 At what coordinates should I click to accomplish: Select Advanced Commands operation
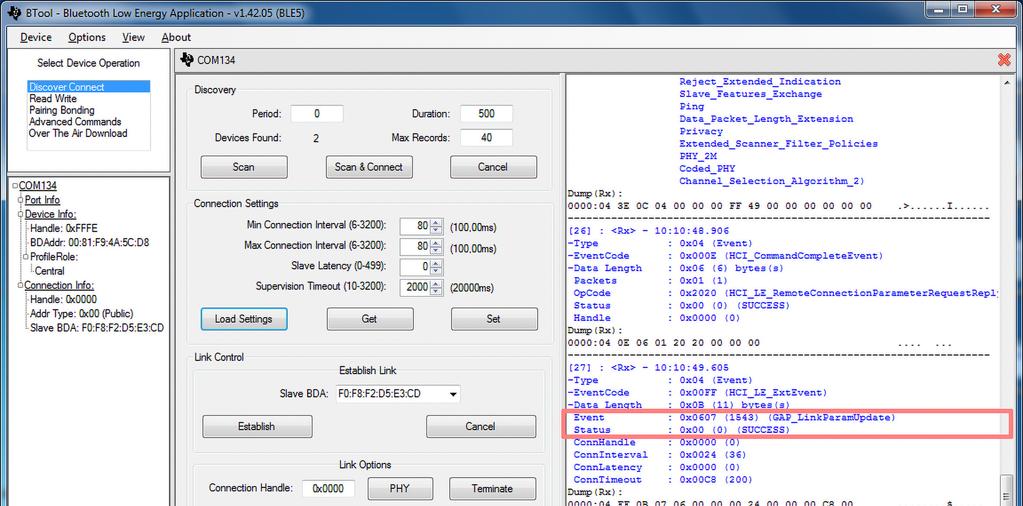(75, 121)
